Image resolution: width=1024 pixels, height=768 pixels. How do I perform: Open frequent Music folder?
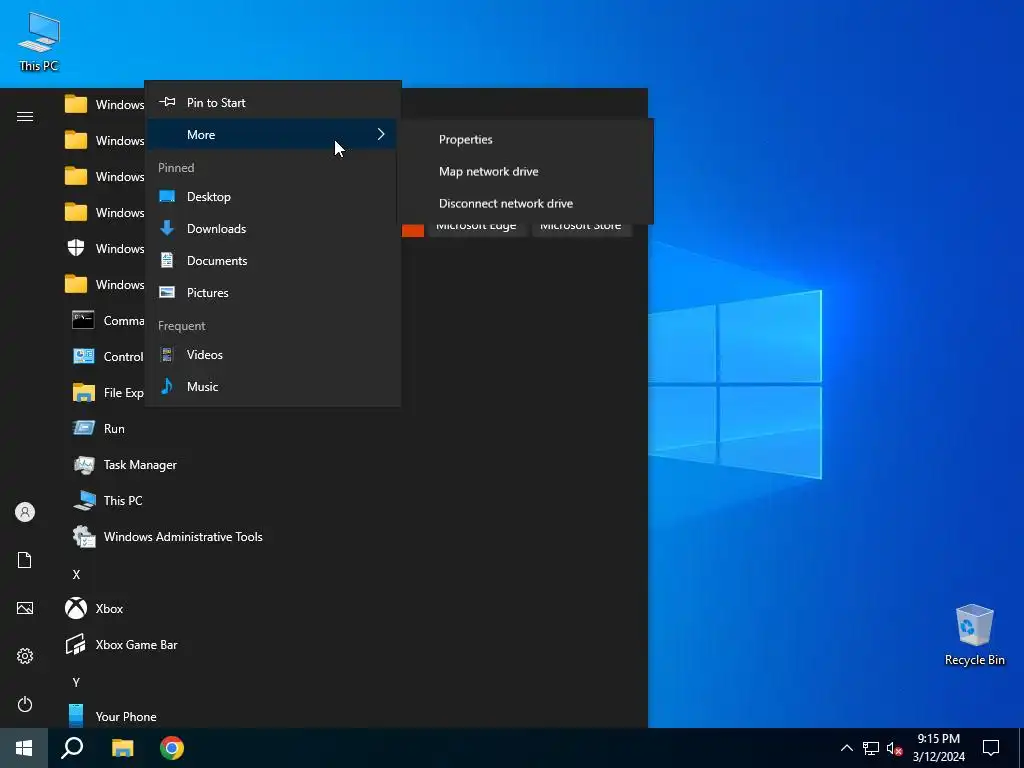tap(272, 387)
